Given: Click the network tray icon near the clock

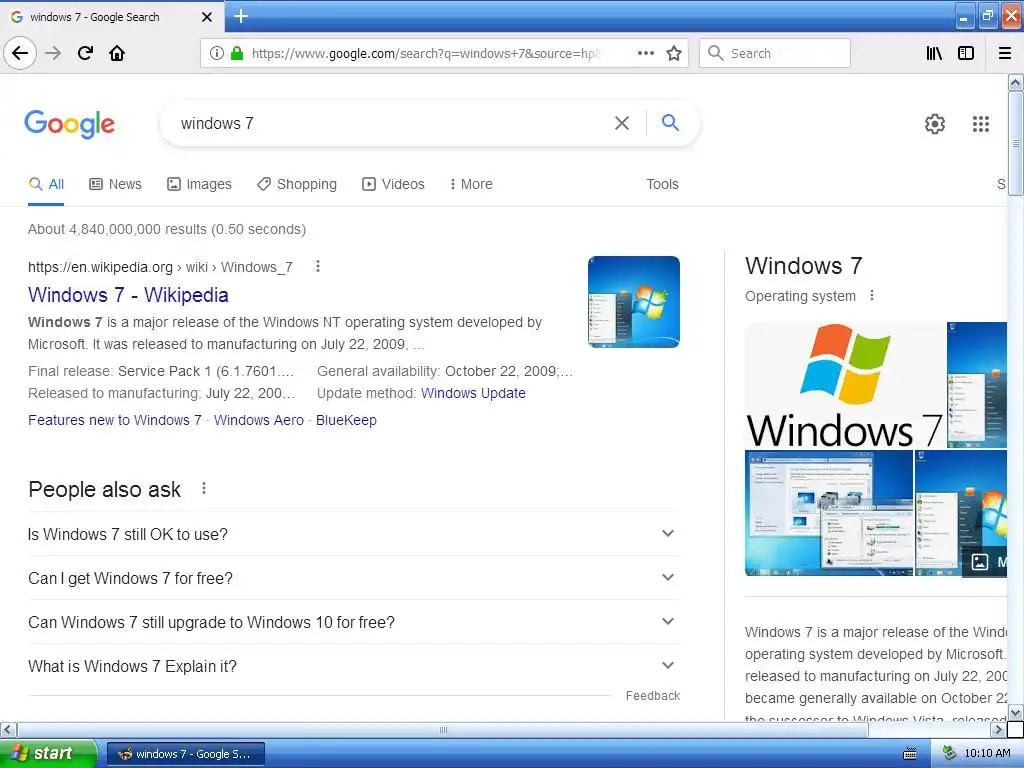Looking at the screenshot, I should [x=949, y=753].
